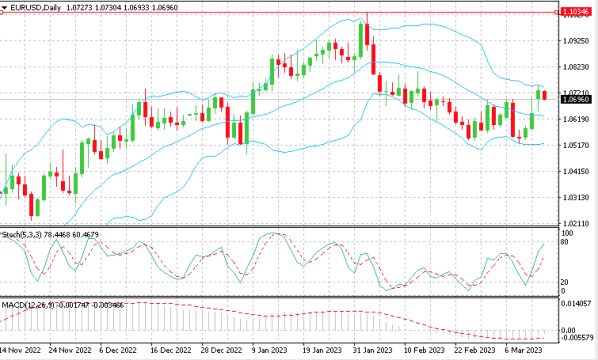Click the tall green candle at chart peak
598x360 pixels.
(360, 39)
